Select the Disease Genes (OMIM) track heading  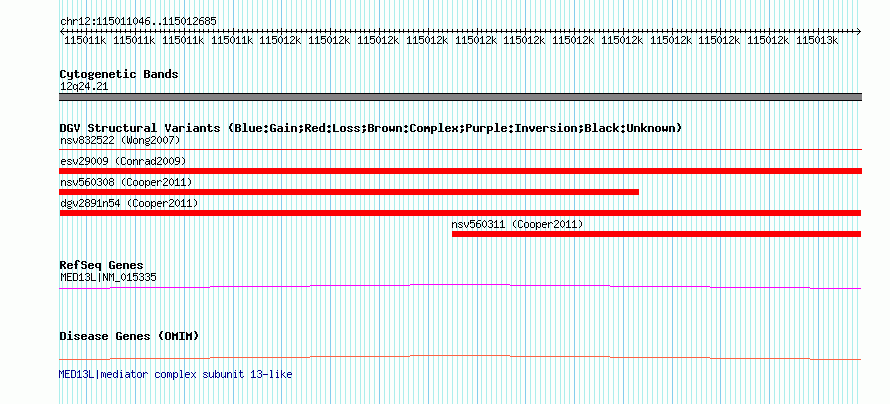coord(129,336)
